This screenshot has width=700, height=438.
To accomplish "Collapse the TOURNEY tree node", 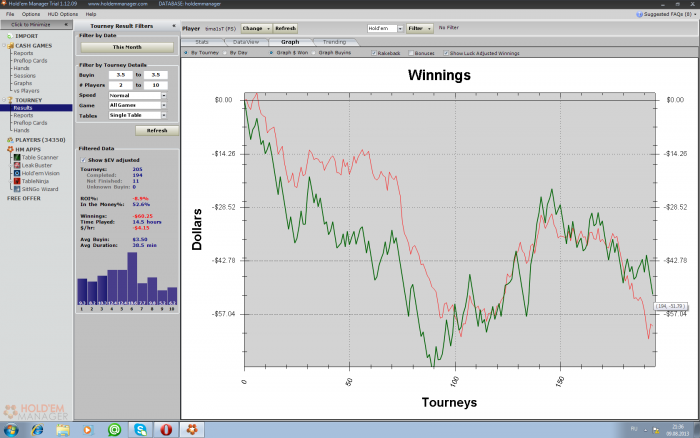I will click(x=4, y=100).
